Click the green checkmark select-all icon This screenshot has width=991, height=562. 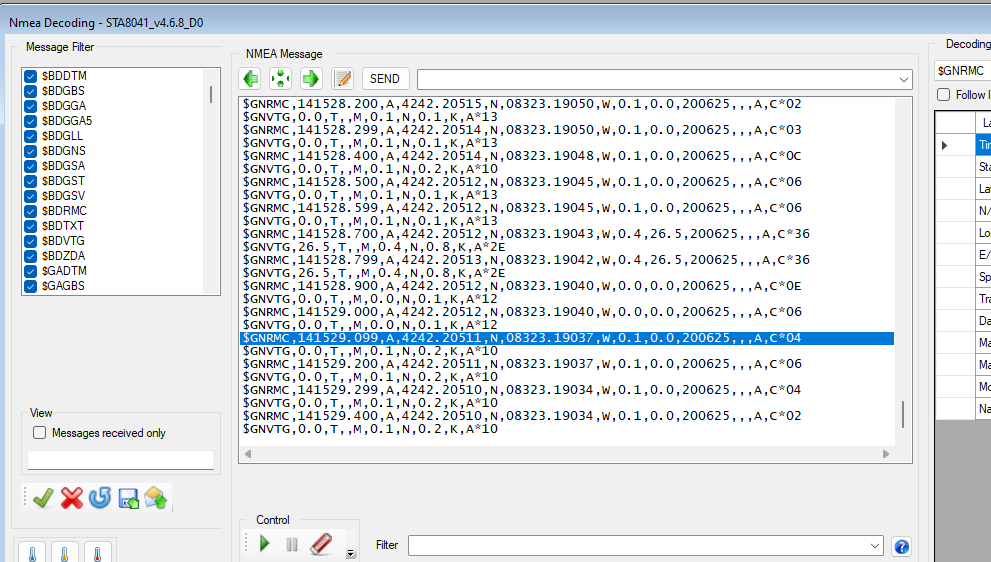(43, 498)
